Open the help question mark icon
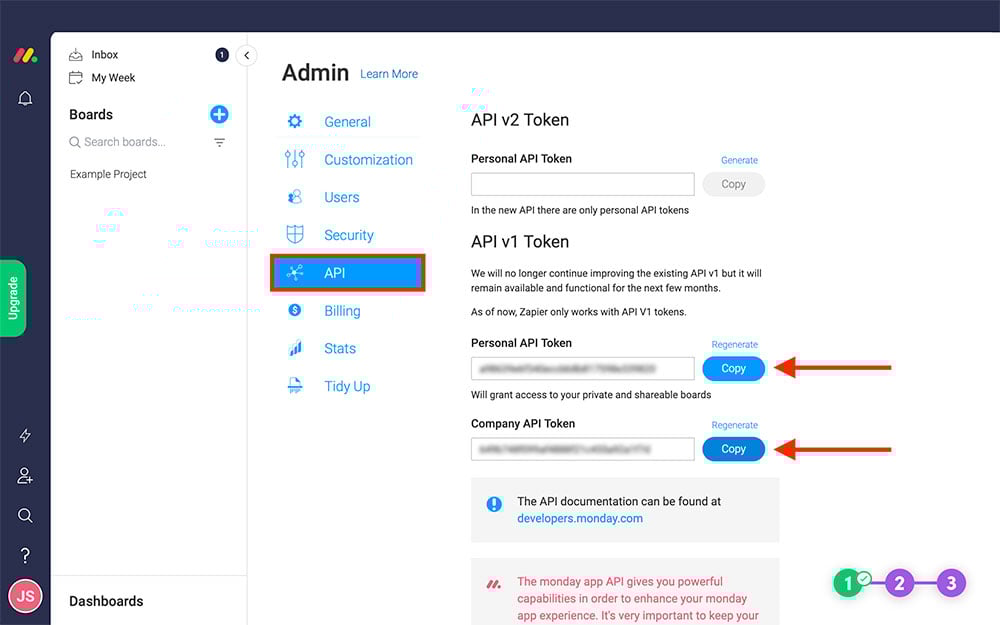The width and height of the screenshot is (1000, 625). pyautogui.click(x=25, y=556)
